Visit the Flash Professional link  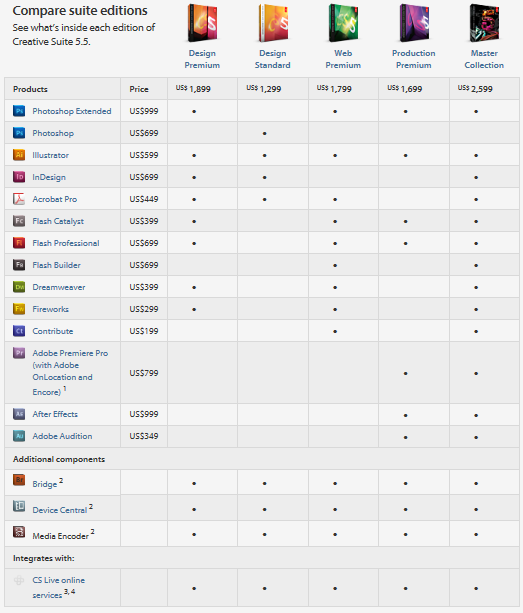click(x=66, y=243)
